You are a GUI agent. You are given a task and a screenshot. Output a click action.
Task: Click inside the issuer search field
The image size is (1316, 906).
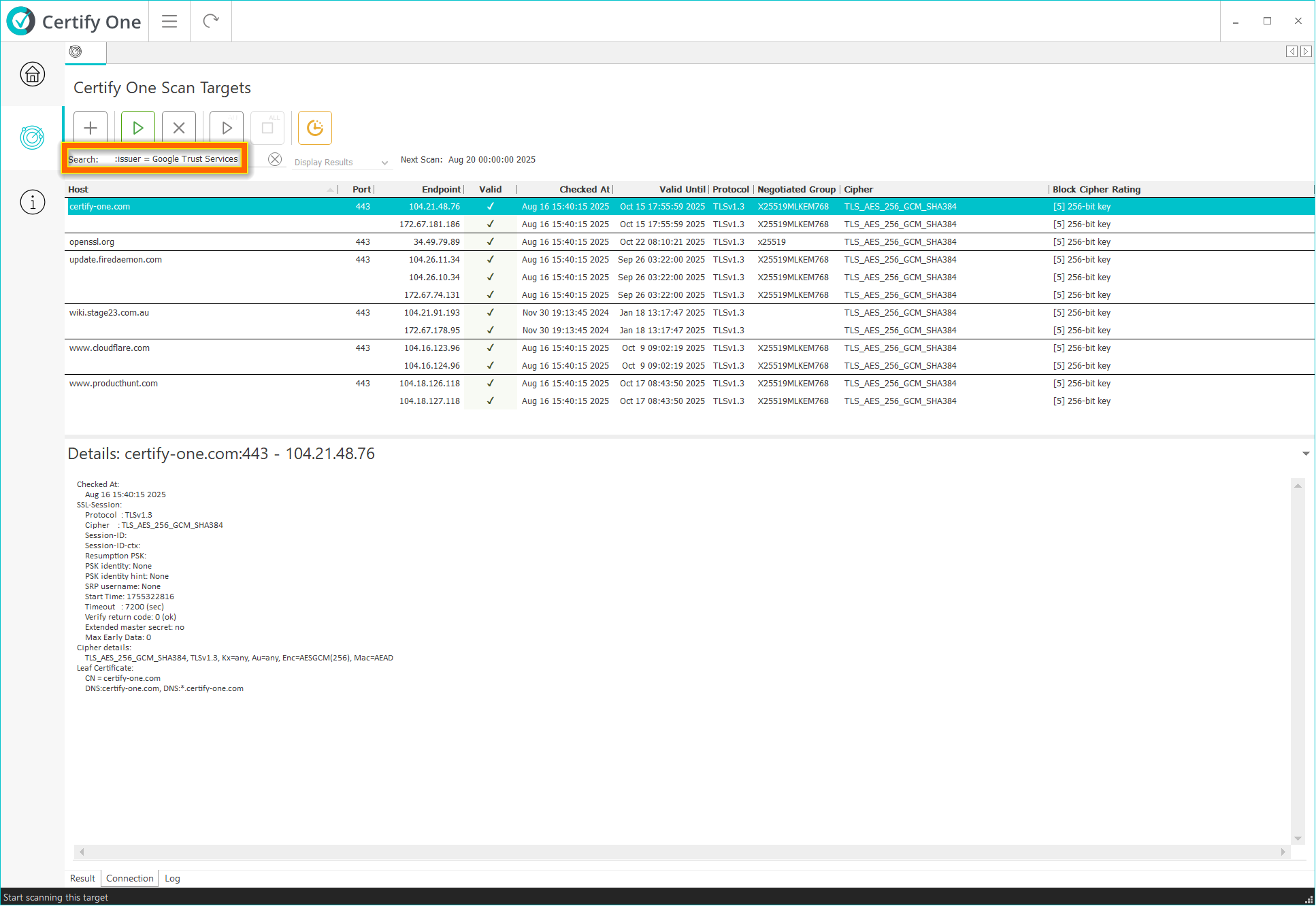tap(176, 159)
